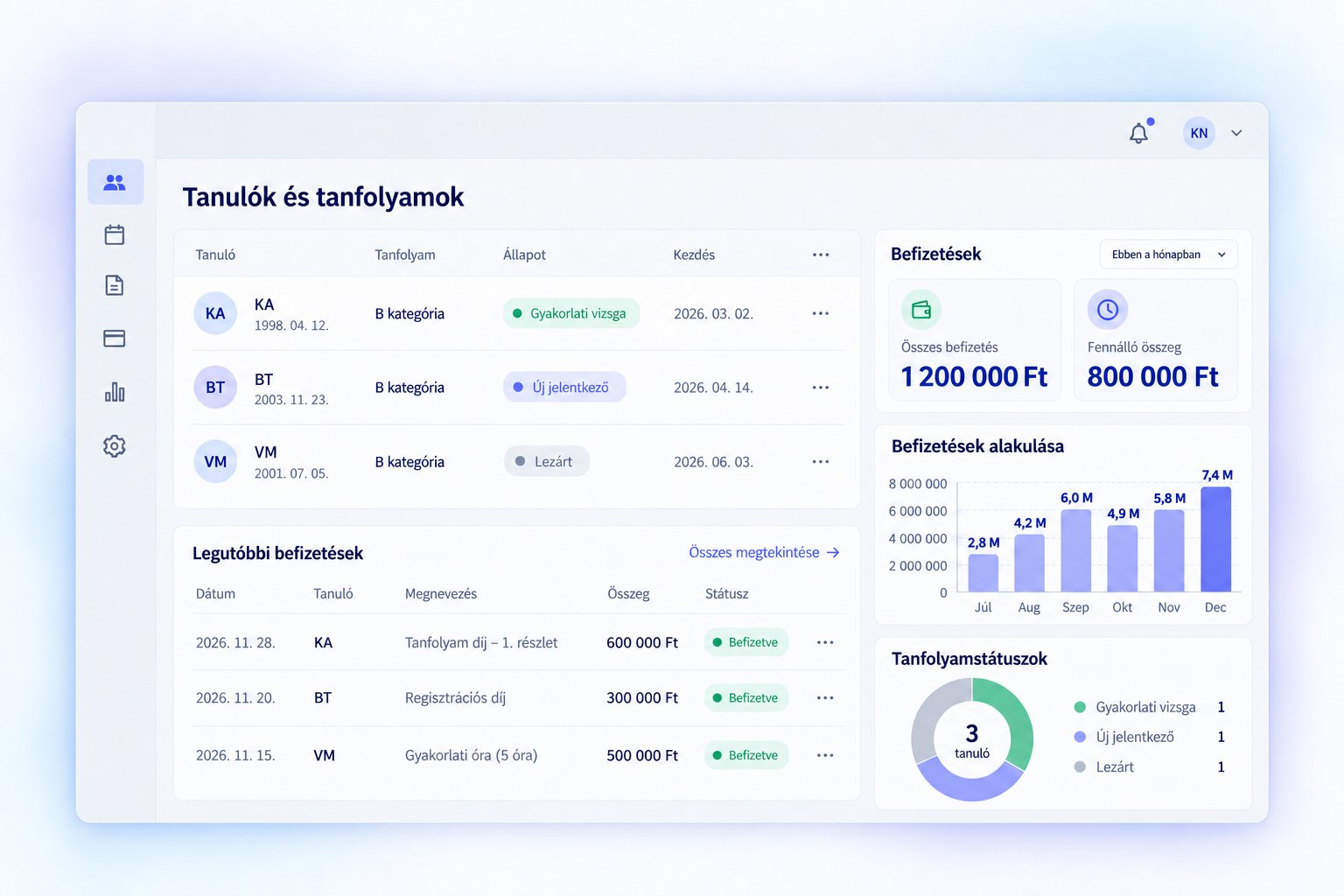Open options for the 300 000 Ft payment
Screen dimensions: 1344x896
pyautogui.click(x=825, y=698)
